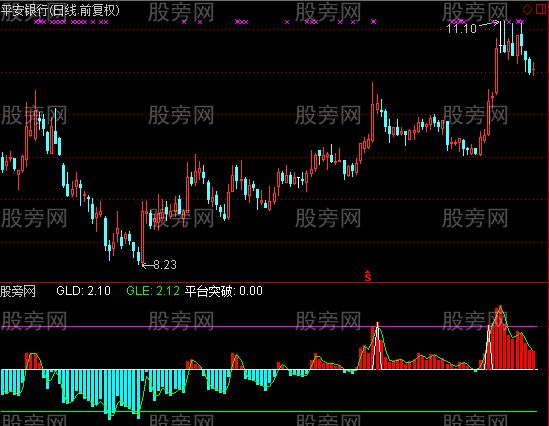Click the GLD: 2.10 indicator value
The width and height of the screenshot is (549, 426).
(x=83, y=291)
